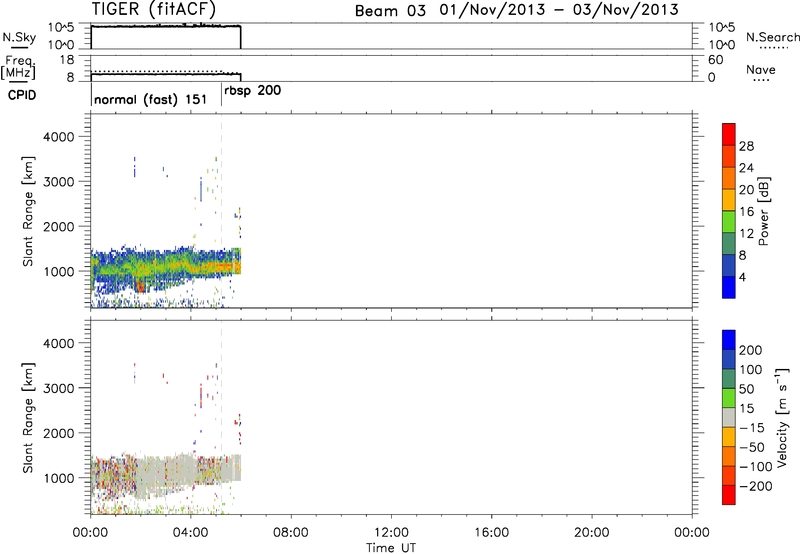This screenshot has height=554, width=800.
Task: Click the Time UT axis title
Action: pyautogui.click(x=391, y=547)
